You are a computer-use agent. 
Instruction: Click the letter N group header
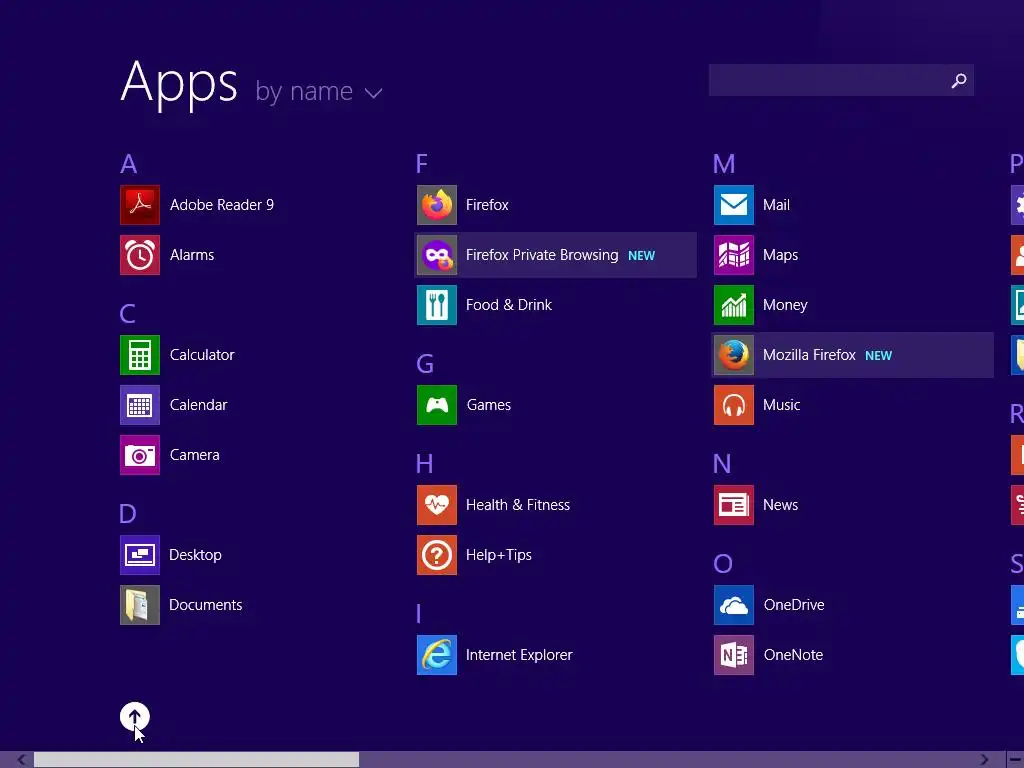[722, 464]
